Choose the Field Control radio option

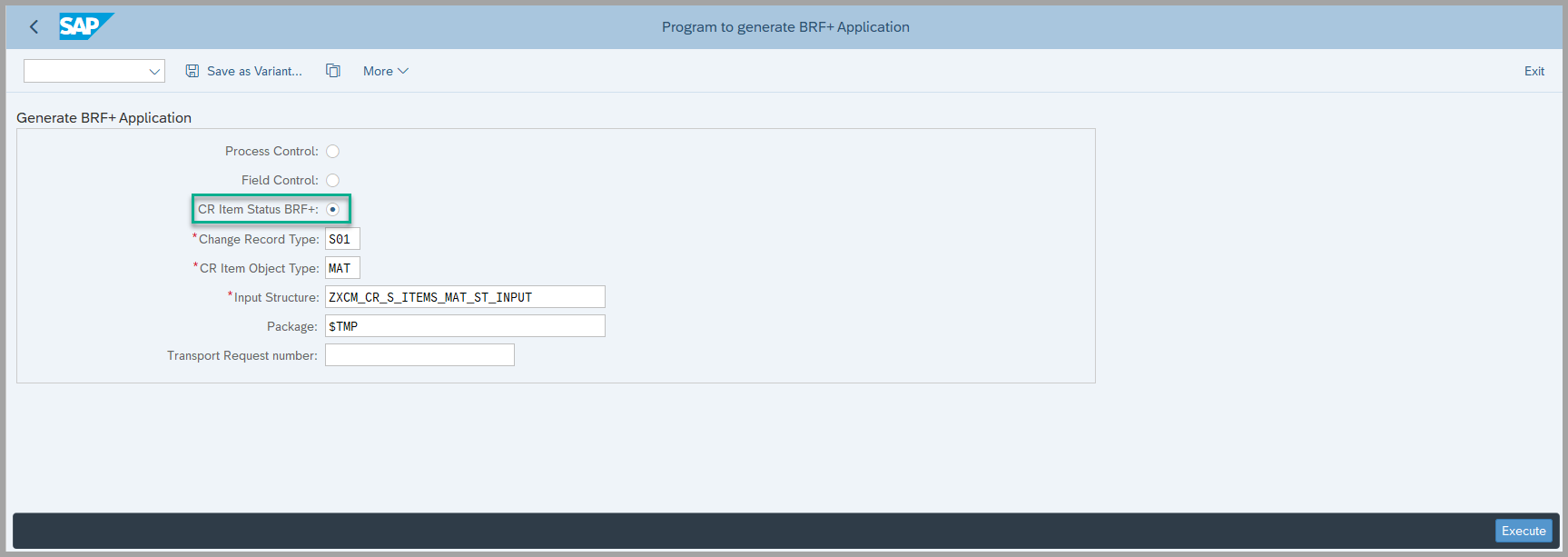pyautogui.click(x=332, y=181)
